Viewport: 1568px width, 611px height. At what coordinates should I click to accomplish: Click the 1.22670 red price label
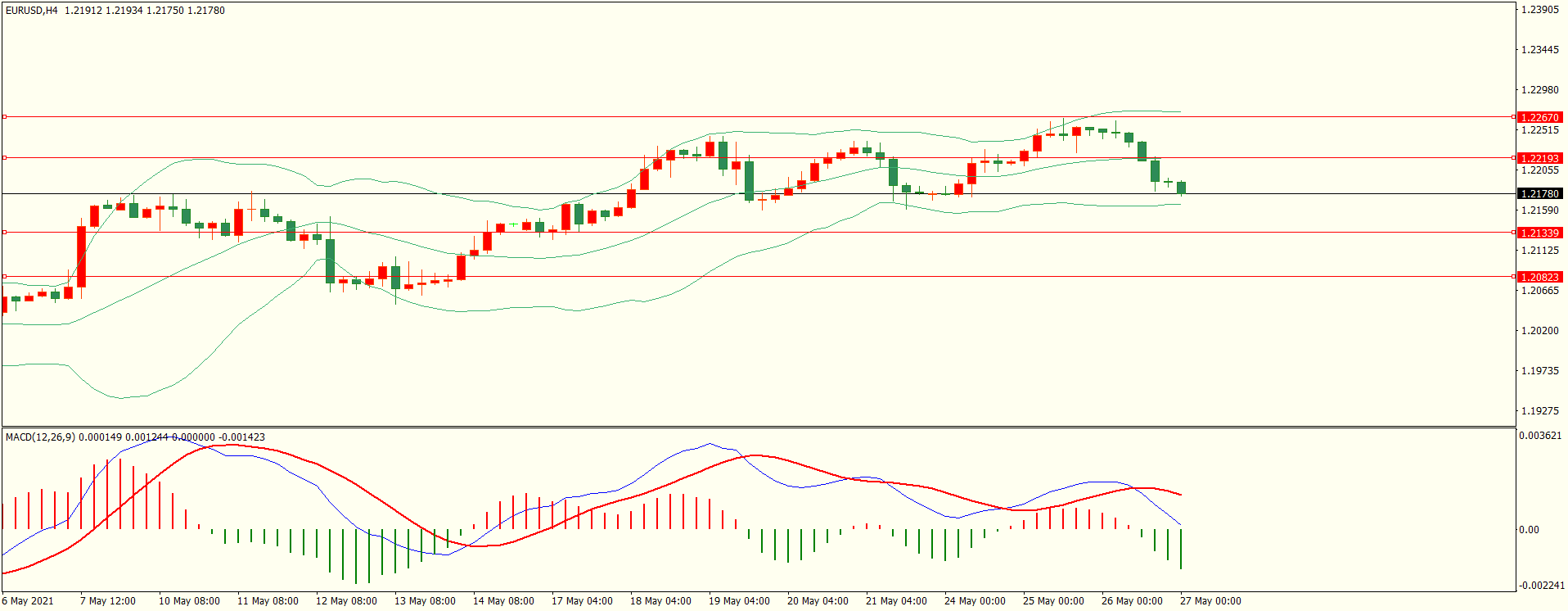1539,117
